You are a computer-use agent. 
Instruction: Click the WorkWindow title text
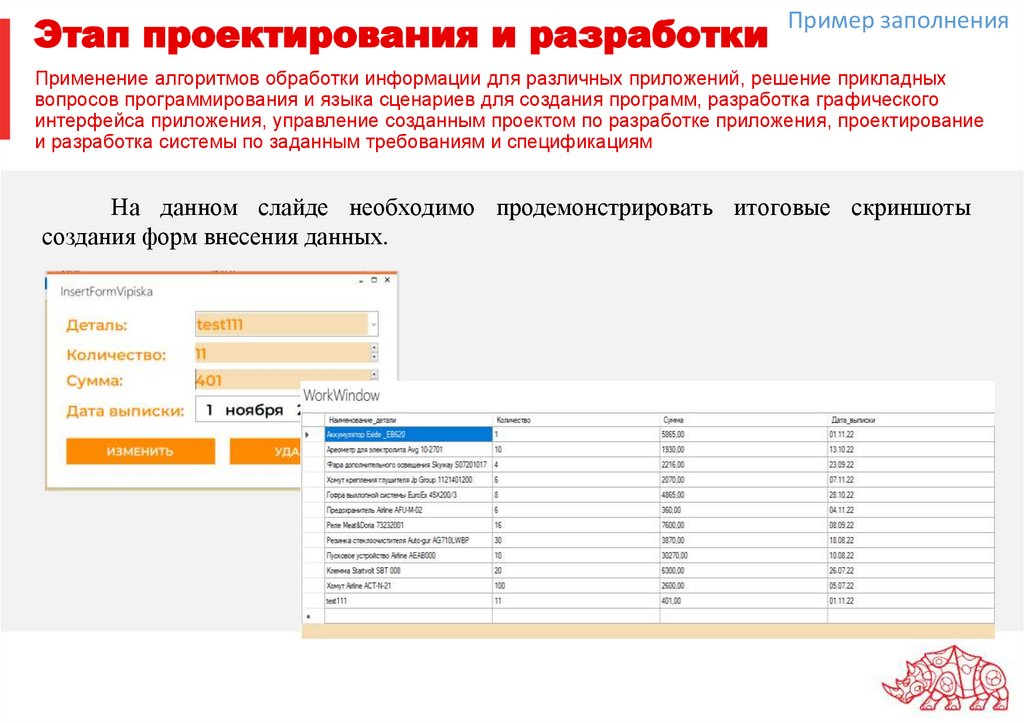point(342,395)
